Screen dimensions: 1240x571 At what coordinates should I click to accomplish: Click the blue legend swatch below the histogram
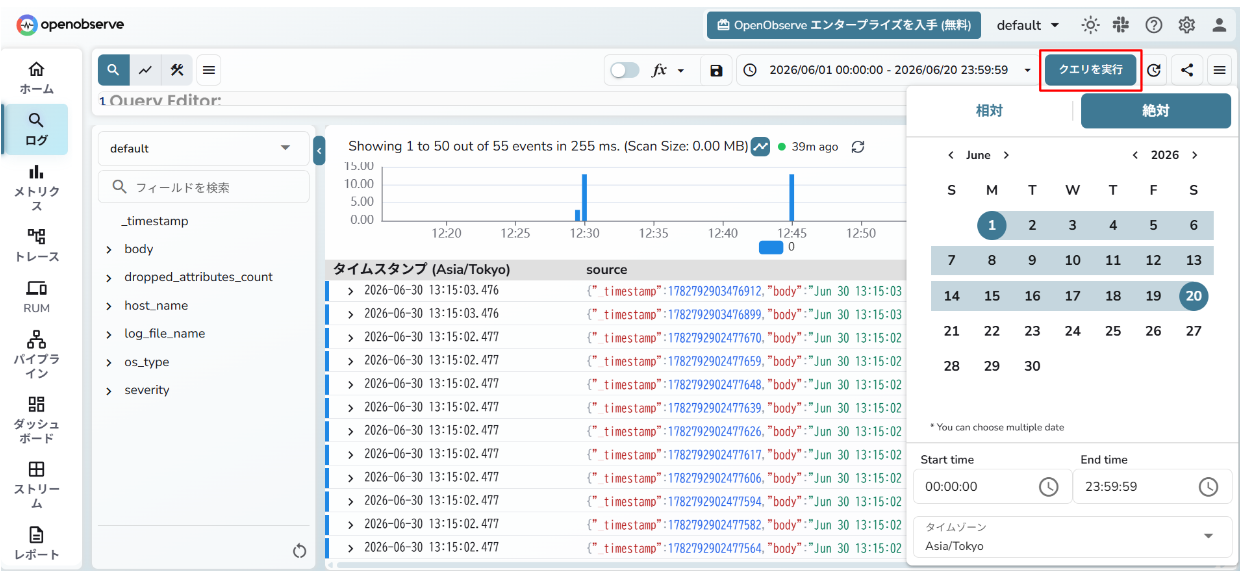coord(771,247)
